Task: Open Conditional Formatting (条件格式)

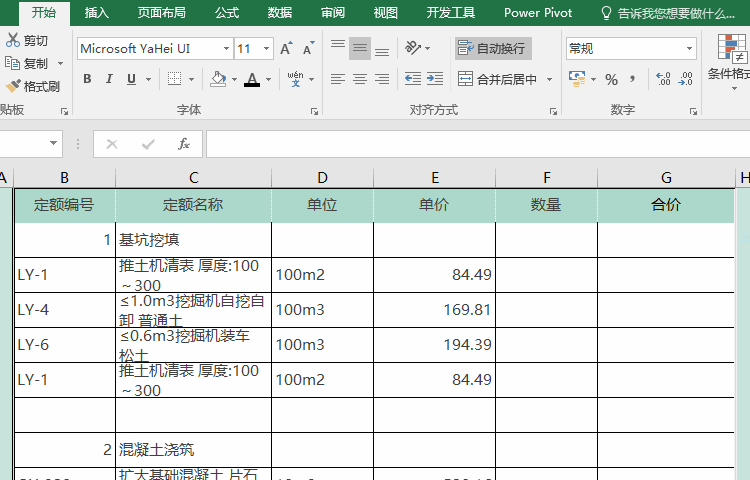Action: [731, 62]
